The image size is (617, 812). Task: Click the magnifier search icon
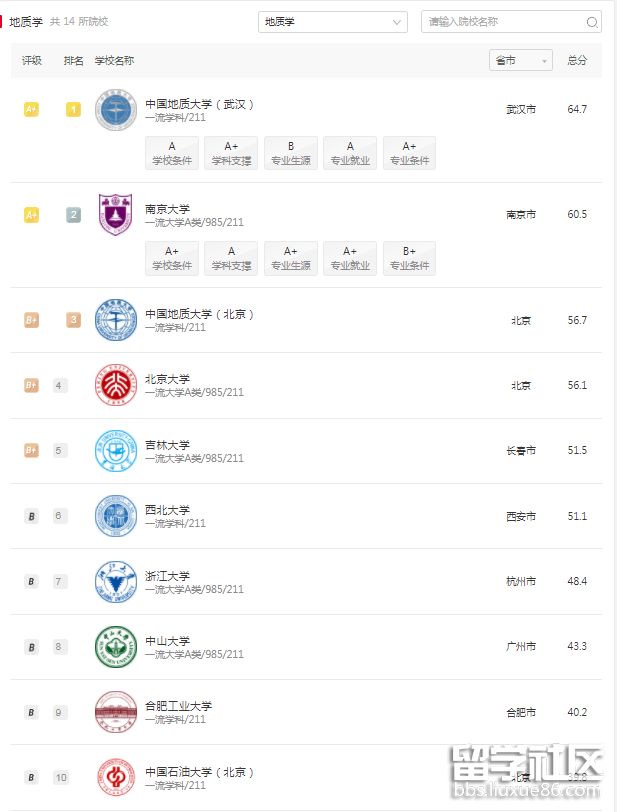[593, 21]
